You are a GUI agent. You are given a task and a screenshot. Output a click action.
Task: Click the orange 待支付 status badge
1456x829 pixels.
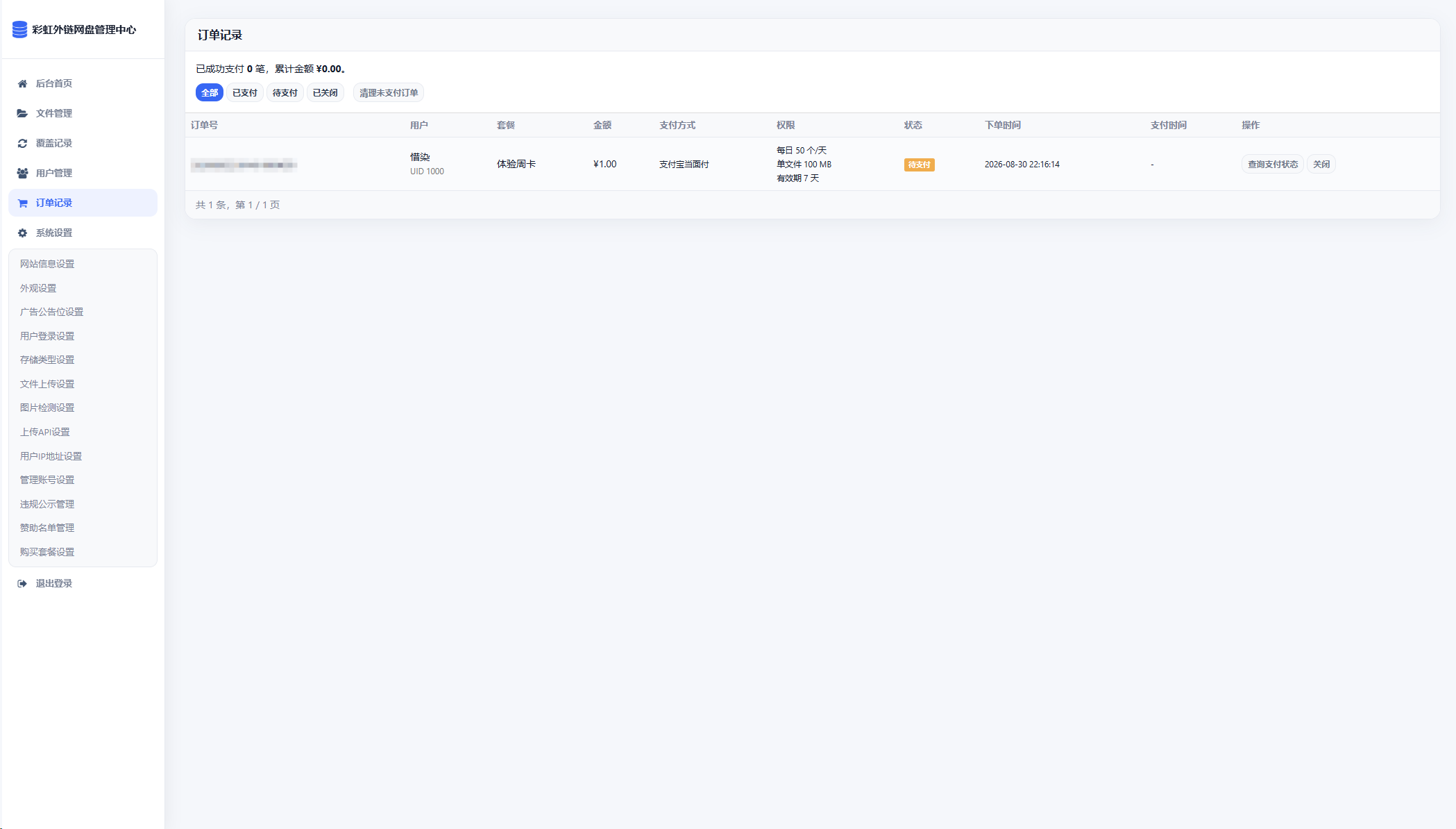pyautogui.click(x=919, y=165)
